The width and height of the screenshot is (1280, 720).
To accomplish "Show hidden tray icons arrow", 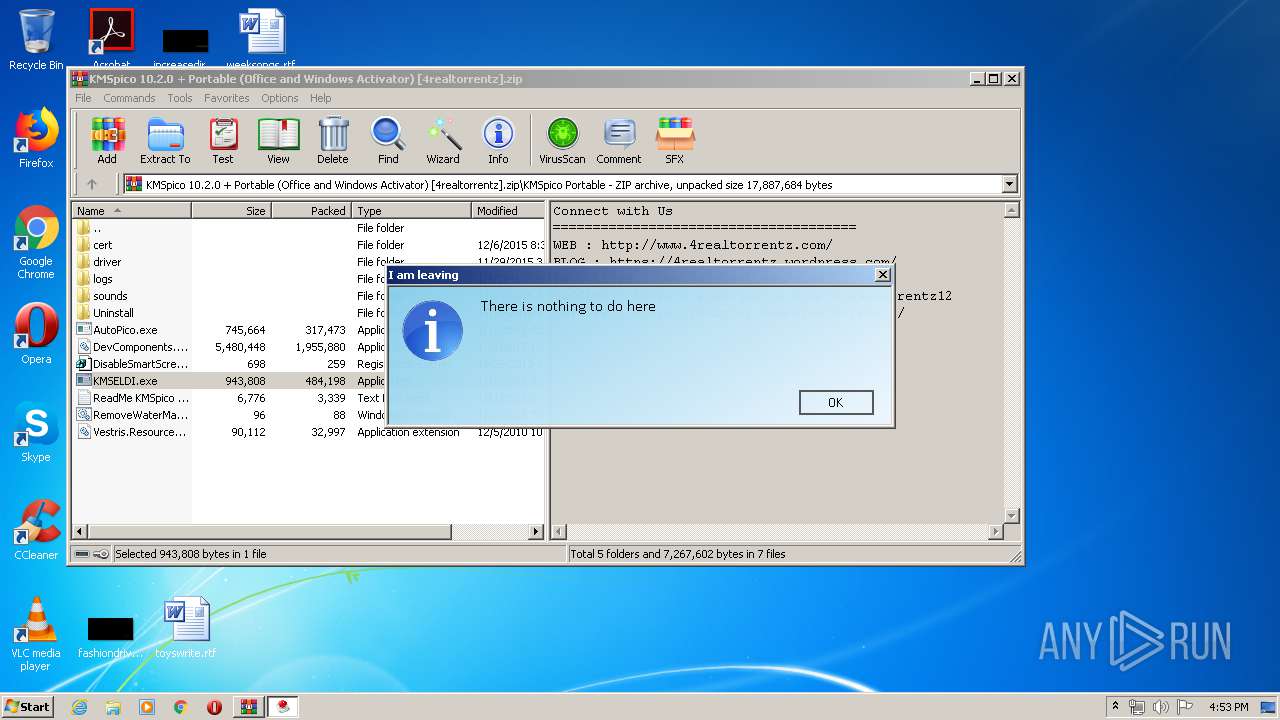I will coord(1116,707).
